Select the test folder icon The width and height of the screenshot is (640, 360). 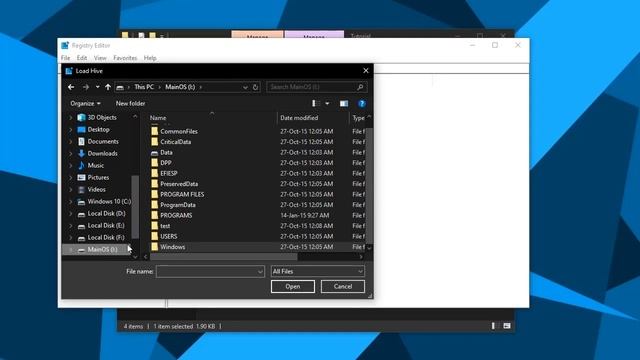tap(154, 226)
